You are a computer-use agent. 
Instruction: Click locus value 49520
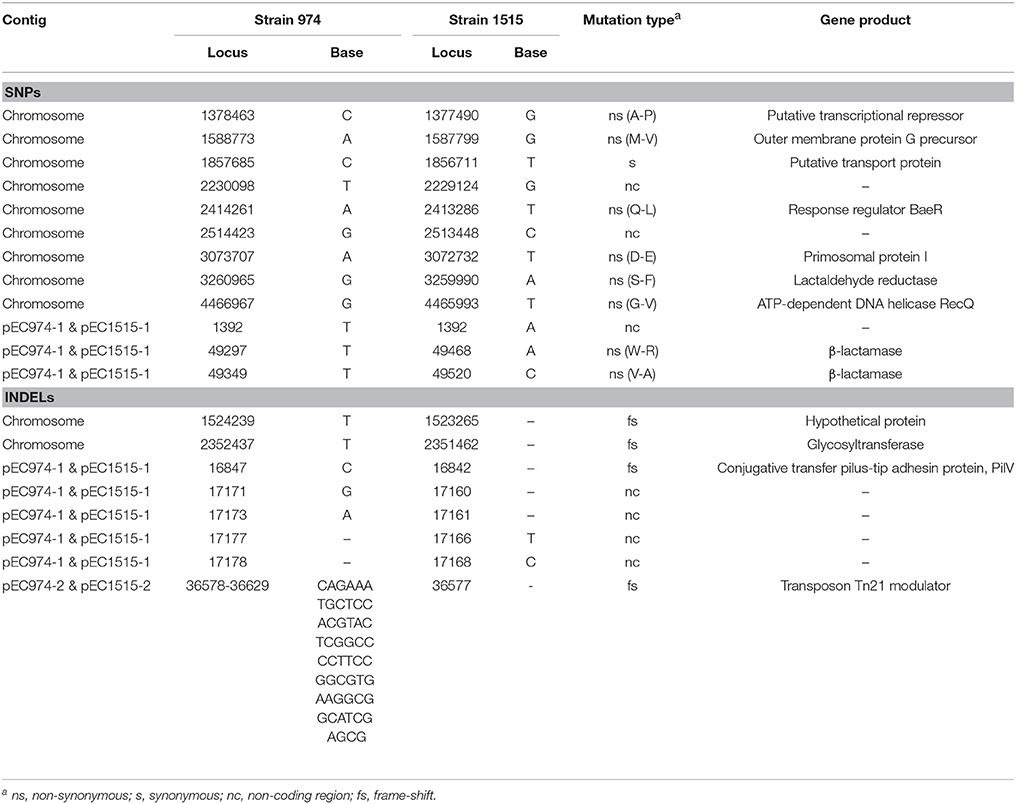(x=452, y=374)
